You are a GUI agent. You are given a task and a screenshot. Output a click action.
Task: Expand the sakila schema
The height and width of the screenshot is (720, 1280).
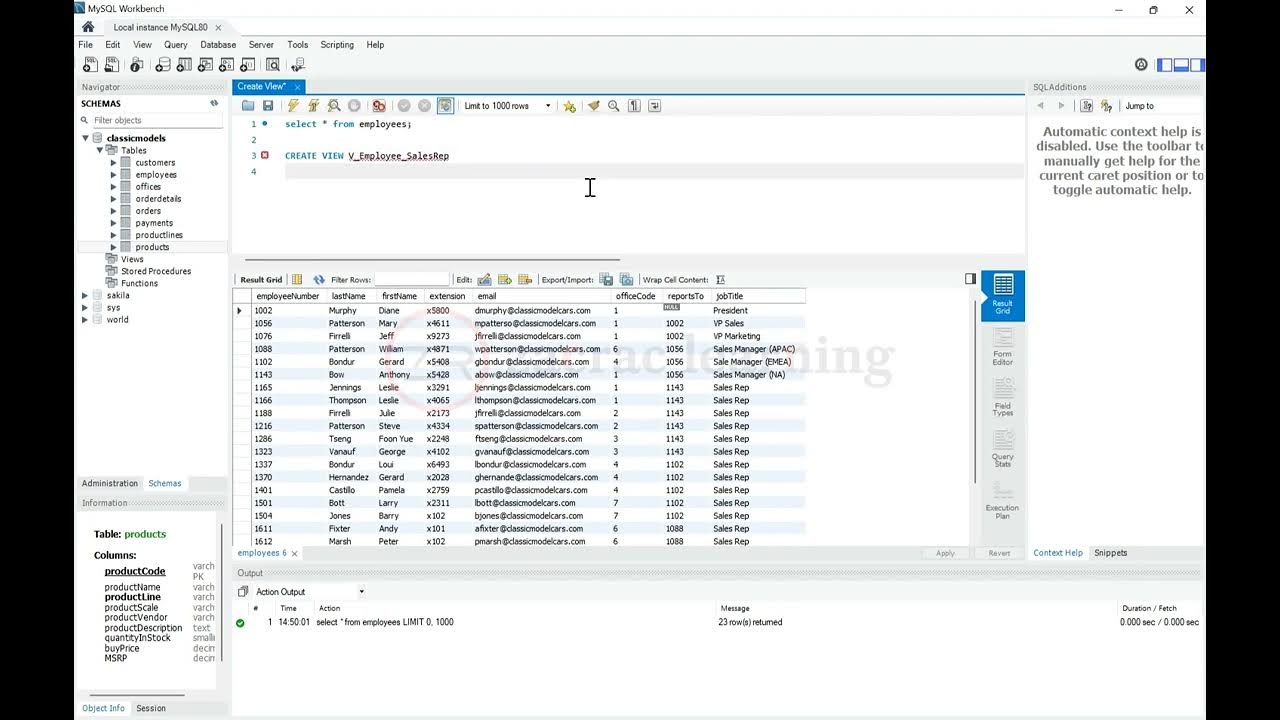coord(86,295)
